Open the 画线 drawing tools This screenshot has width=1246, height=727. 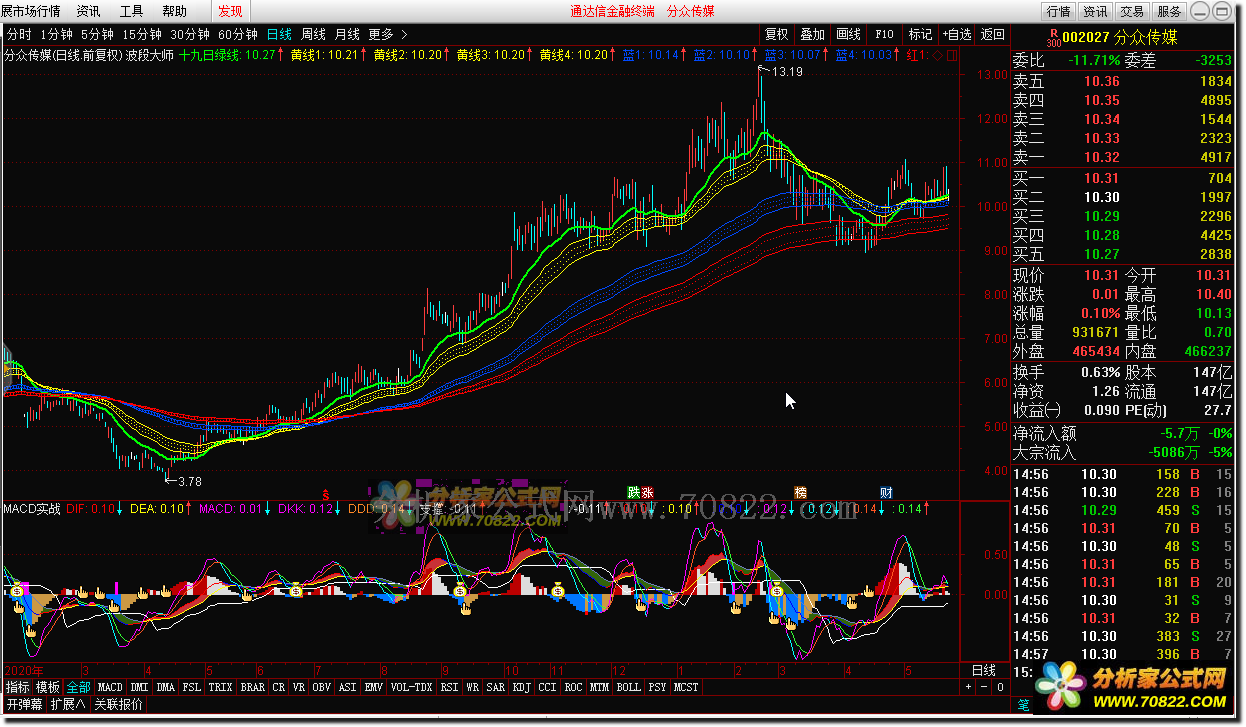pos(848,34)
